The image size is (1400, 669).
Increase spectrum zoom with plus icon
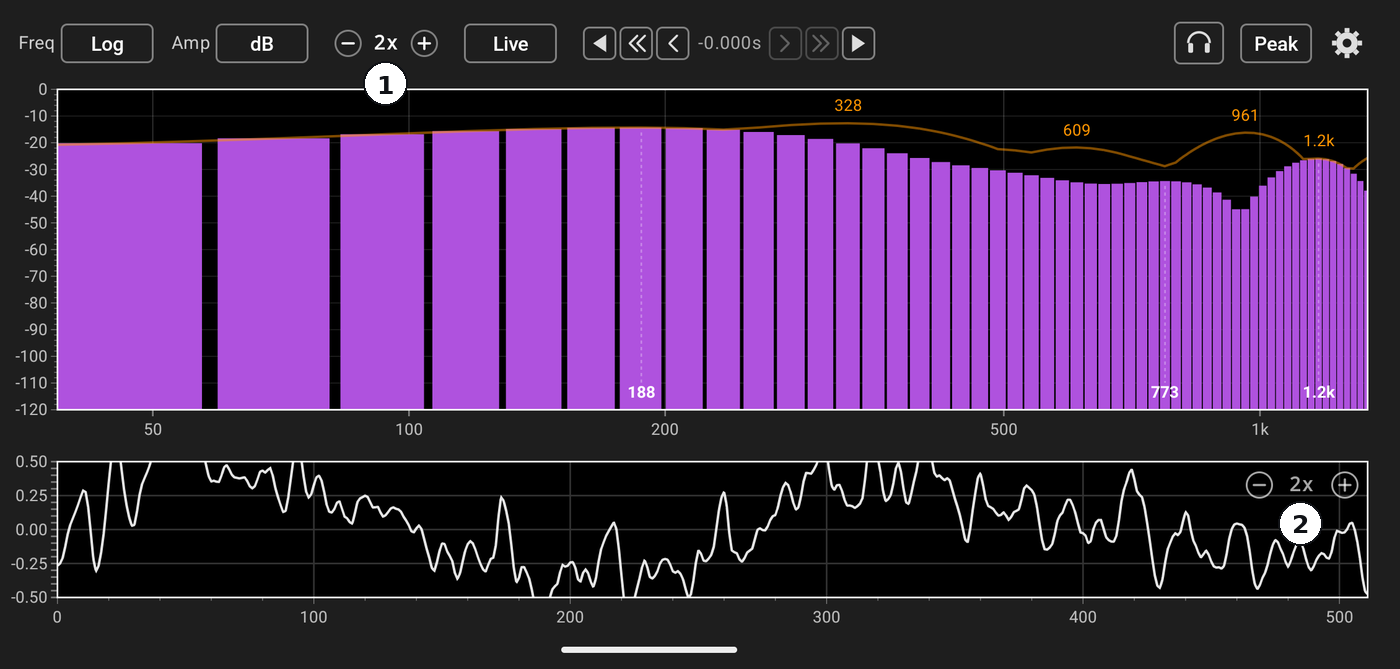coord(425,44)
